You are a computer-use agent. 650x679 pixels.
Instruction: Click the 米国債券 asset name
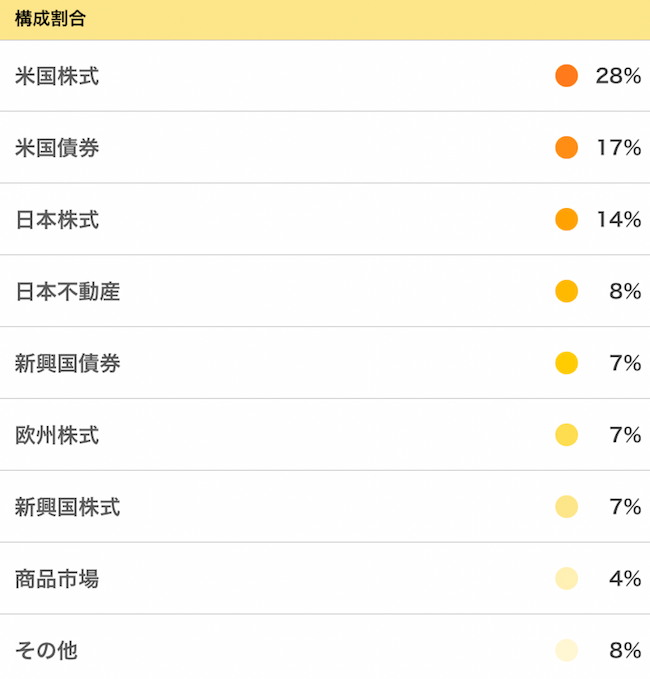(x=57, y=148)
